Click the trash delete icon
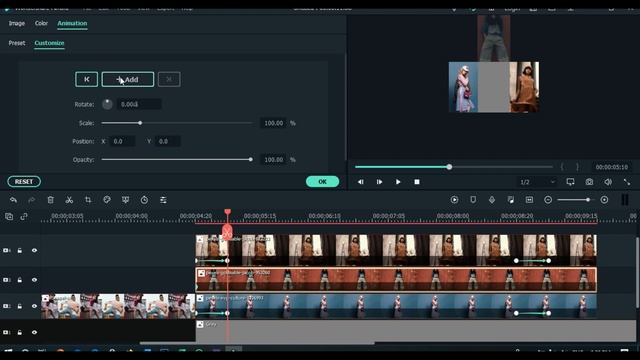This screenshot has width=640, height=360. tap(50, 200)
